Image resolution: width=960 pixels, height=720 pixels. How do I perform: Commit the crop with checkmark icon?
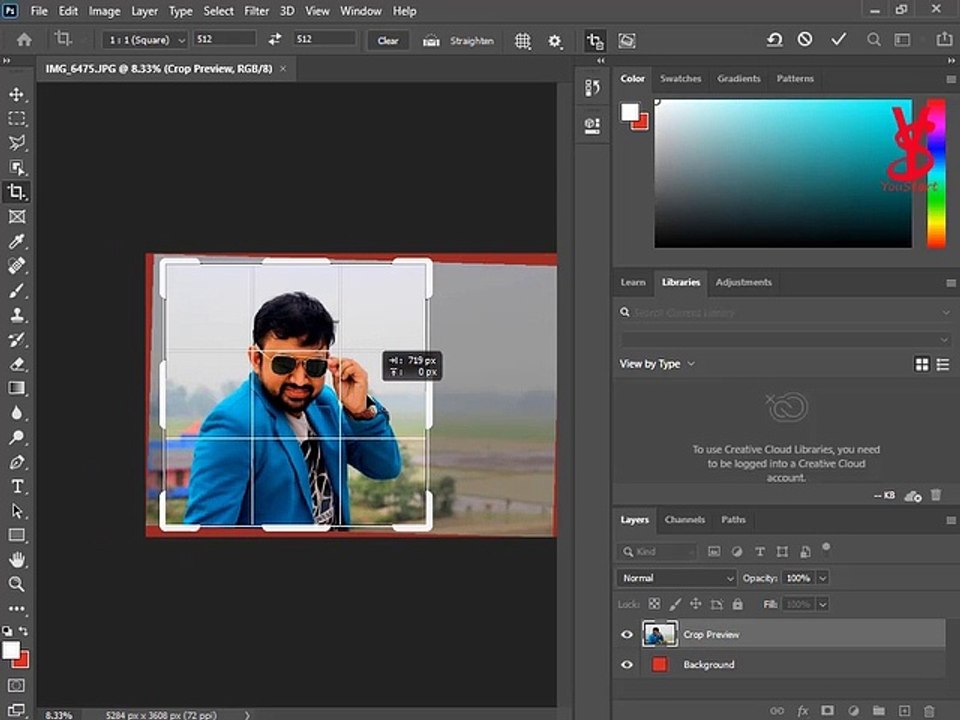[838, 40]
